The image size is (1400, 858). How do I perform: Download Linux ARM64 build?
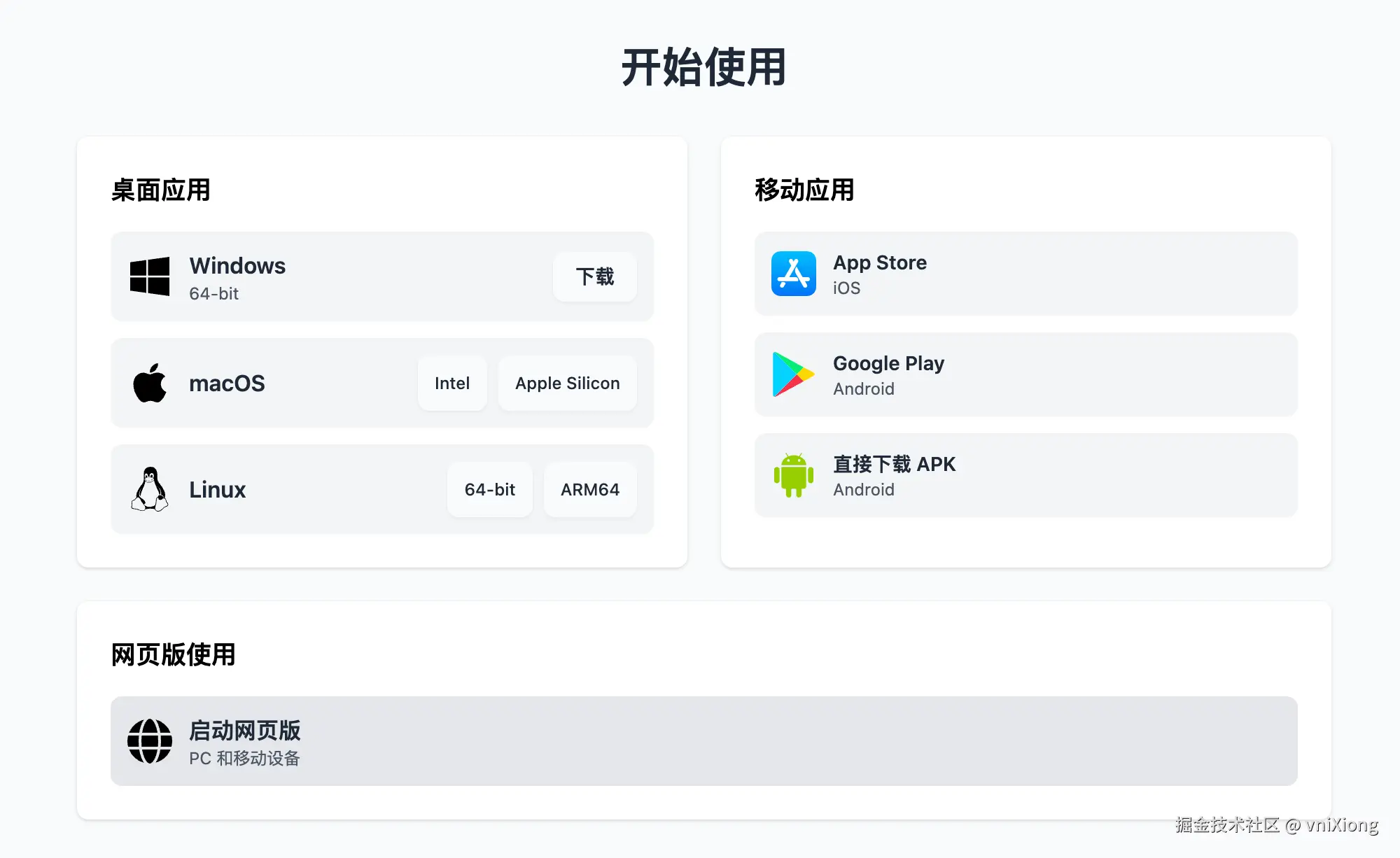590,490
